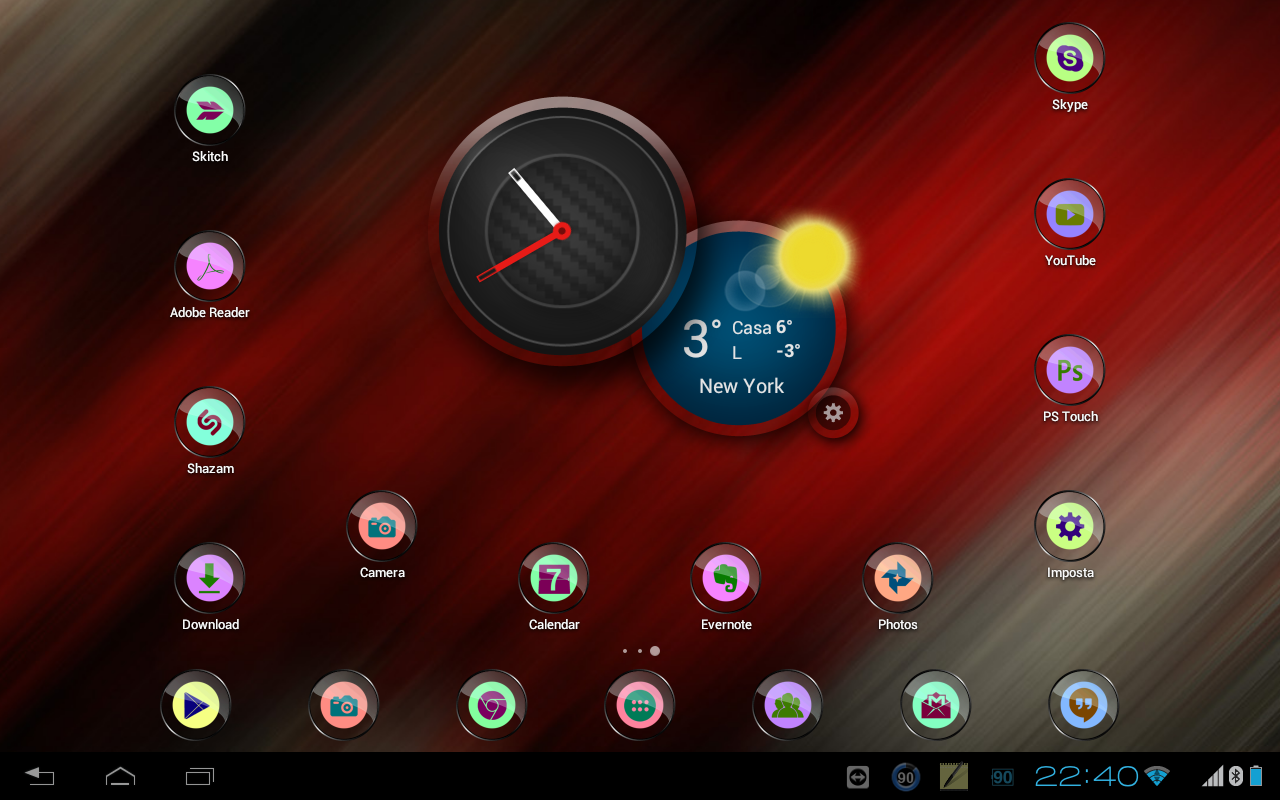The width and height of the screenshot is (1280, 800).
Task: Open the Imposta settings app
Action: pos(1070,527)
